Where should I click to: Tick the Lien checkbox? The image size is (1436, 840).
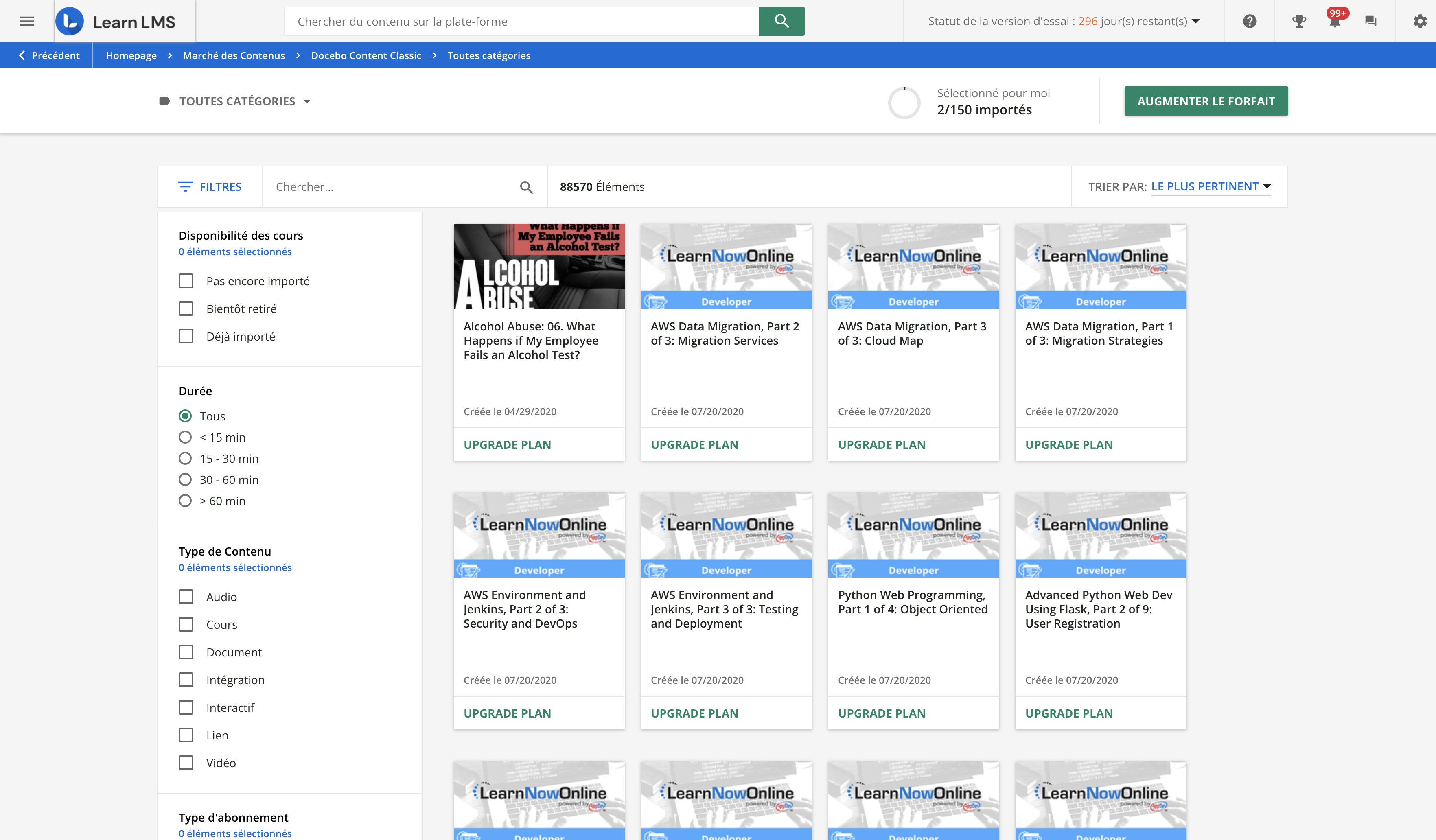click(x=186, y=735)
